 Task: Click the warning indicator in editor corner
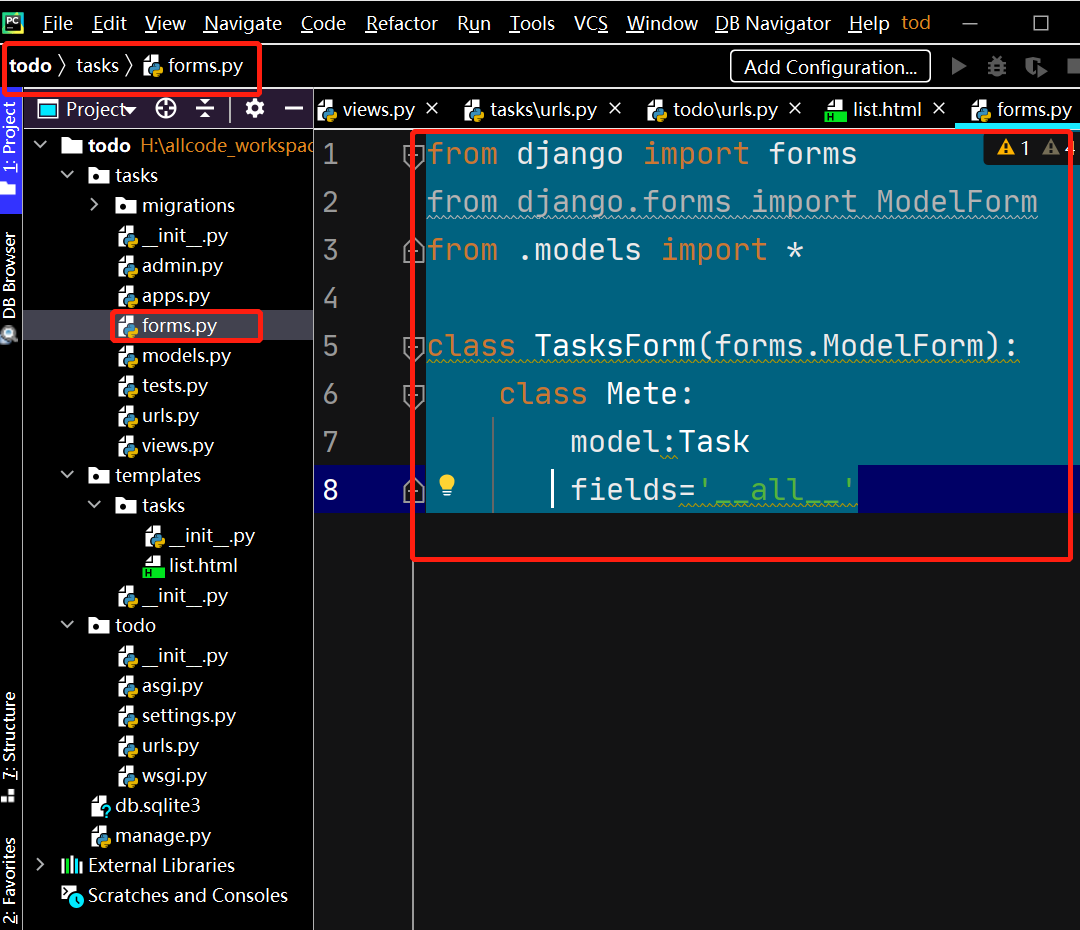tap(1014, 147)
